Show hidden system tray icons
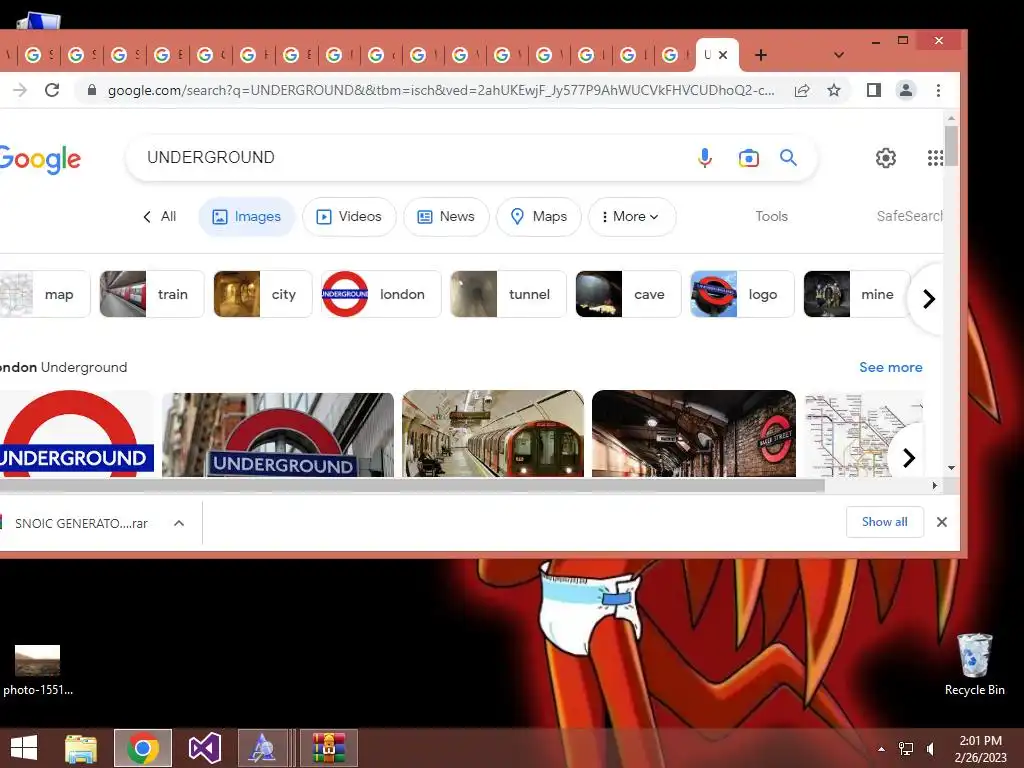The height and width of the screenshot is (768, 1024). [x=882, y=748]
